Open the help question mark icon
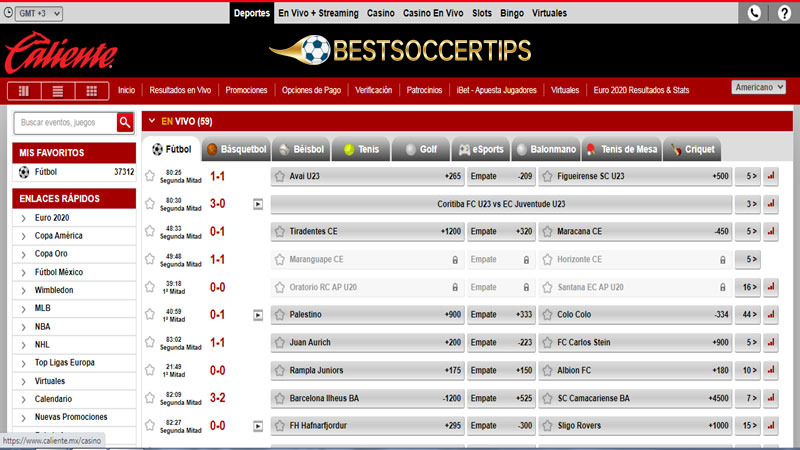The image size is (800, 450). pyautogui.click(x=785, y=13)
